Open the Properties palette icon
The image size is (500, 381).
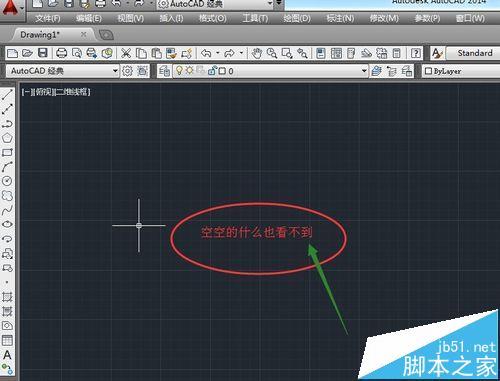[x=321, y=53]
